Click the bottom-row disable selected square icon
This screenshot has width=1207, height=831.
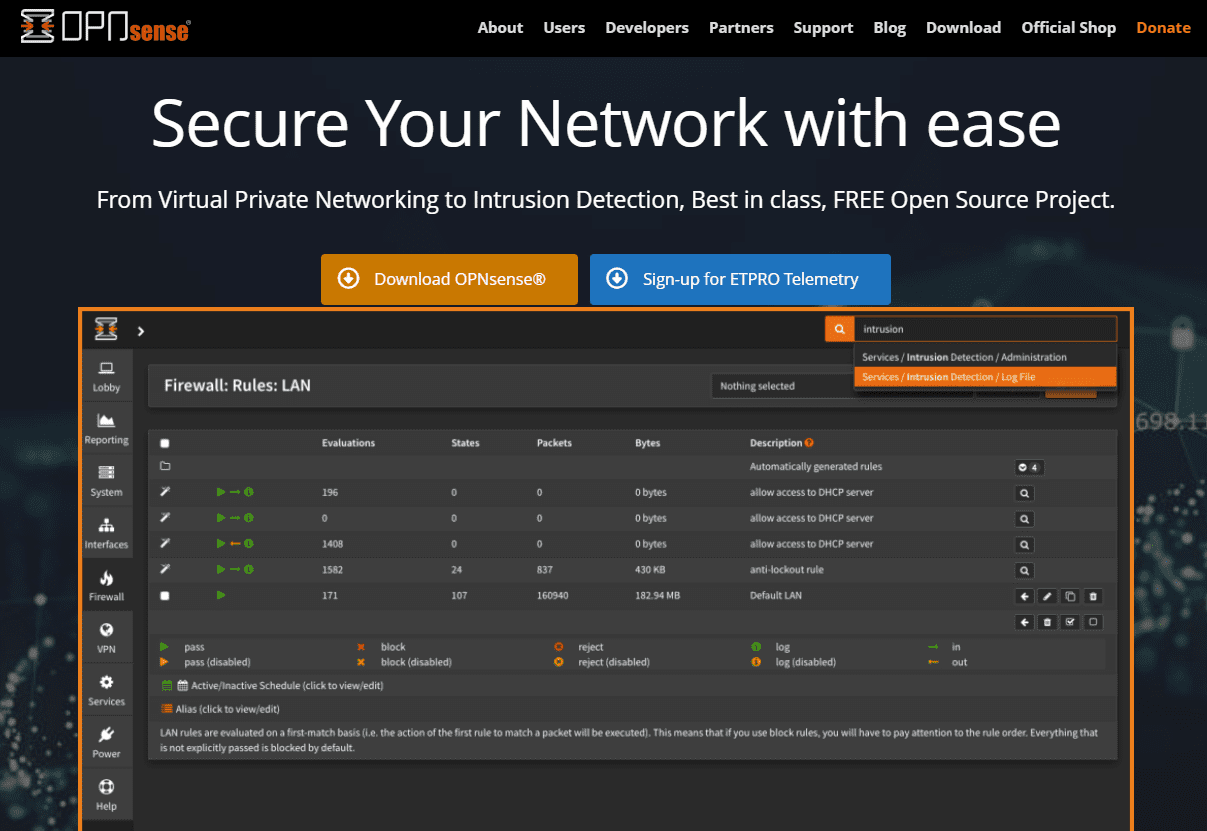point(1093,622)
